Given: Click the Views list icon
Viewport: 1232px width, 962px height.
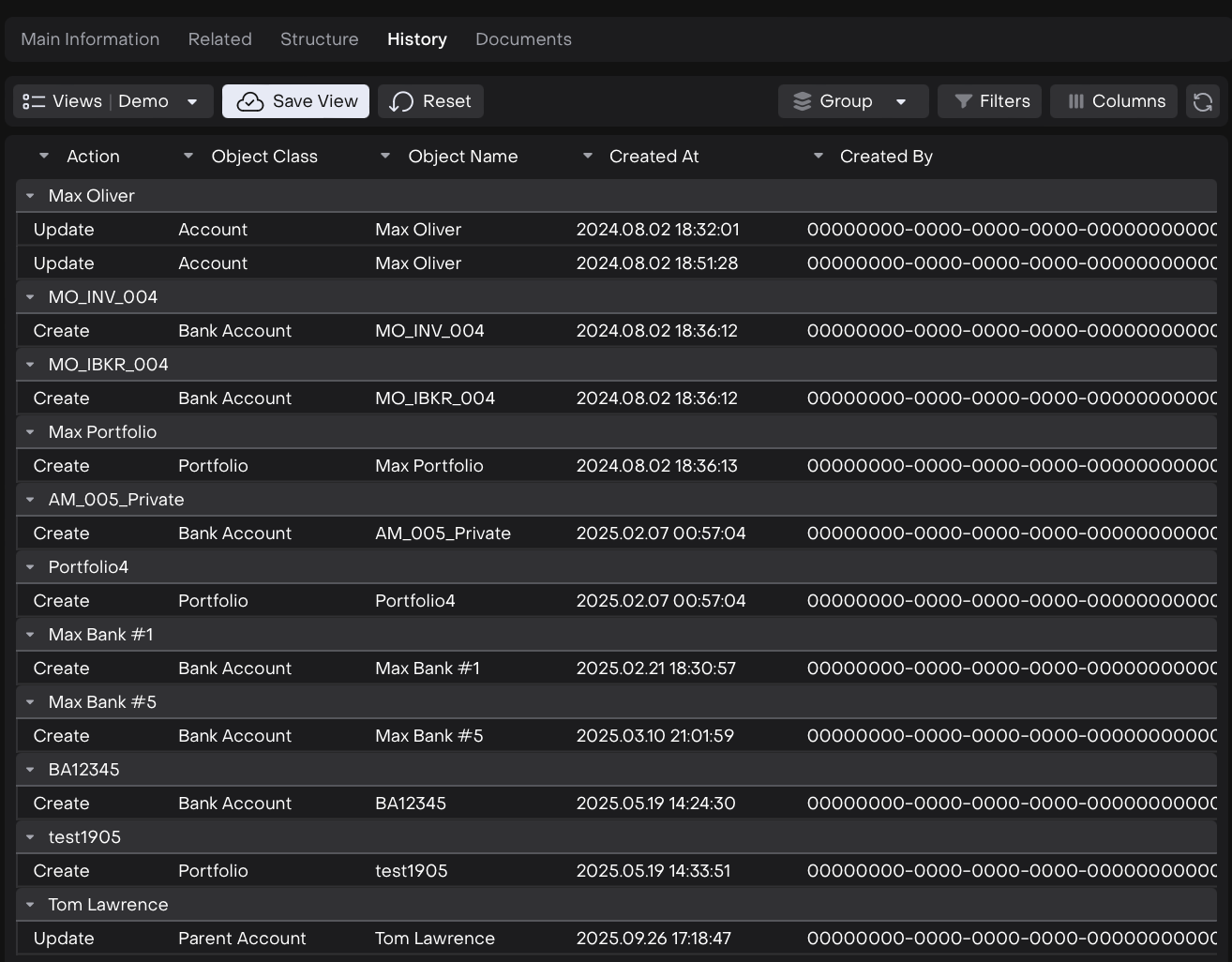Looking at the screenshot, I should click(x=34, y=101).
